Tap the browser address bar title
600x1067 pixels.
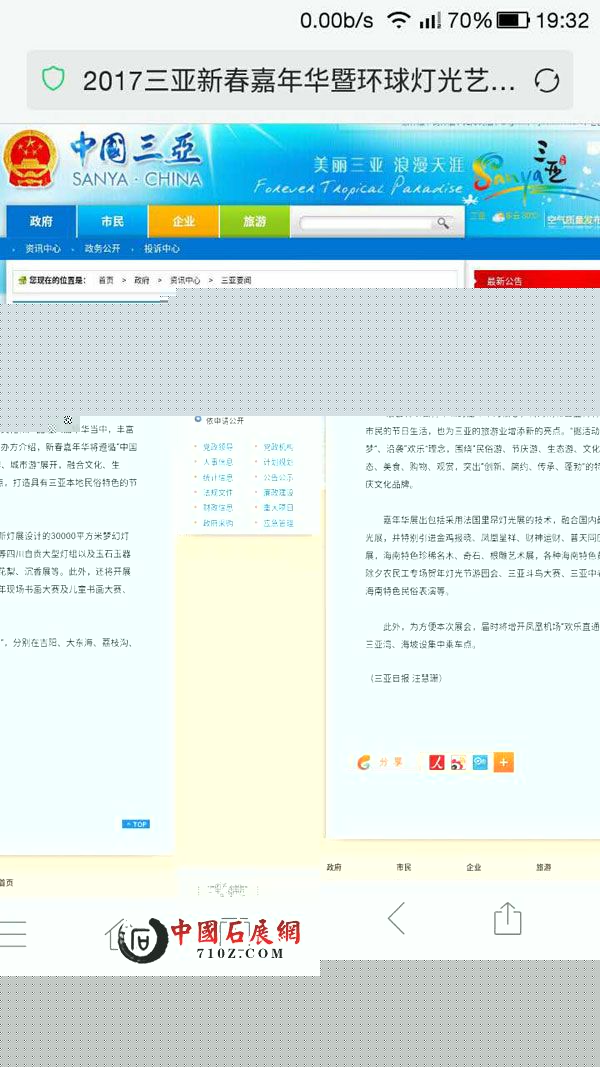300,80
